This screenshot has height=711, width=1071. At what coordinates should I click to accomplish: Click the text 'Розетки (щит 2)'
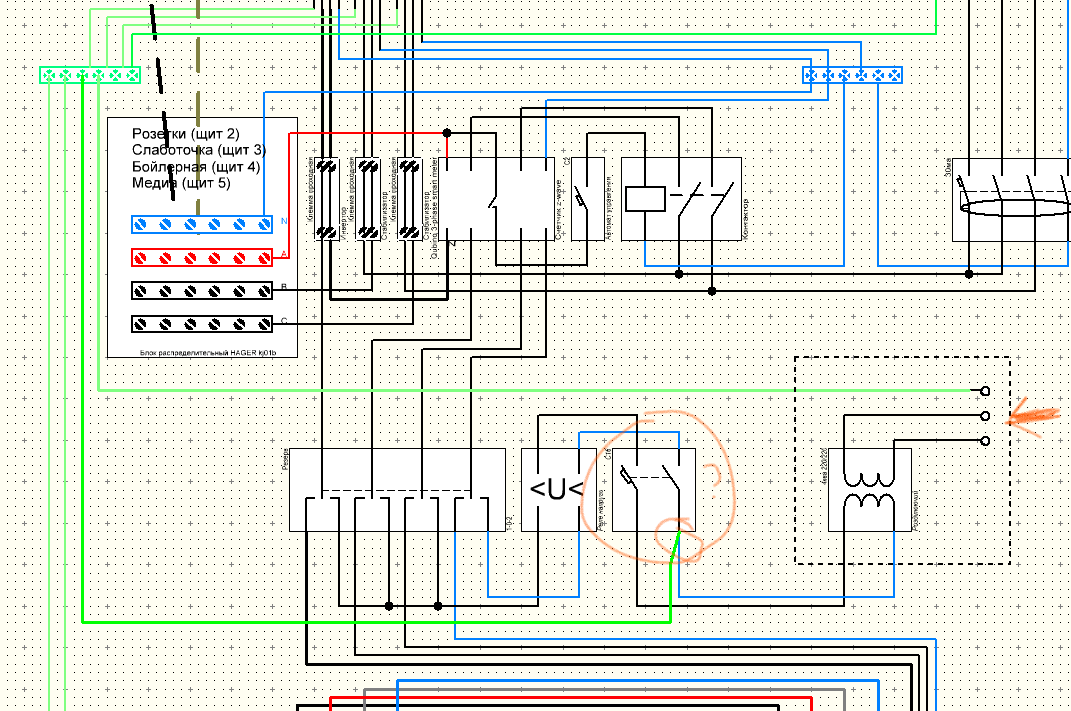pos(186,134)
